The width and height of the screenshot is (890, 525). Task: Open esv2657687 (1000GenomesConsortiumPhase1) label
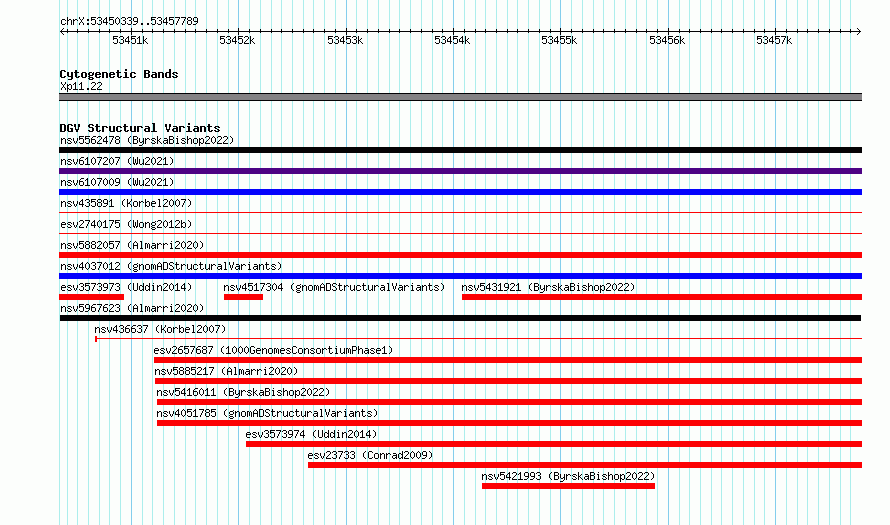pos(274,350)
